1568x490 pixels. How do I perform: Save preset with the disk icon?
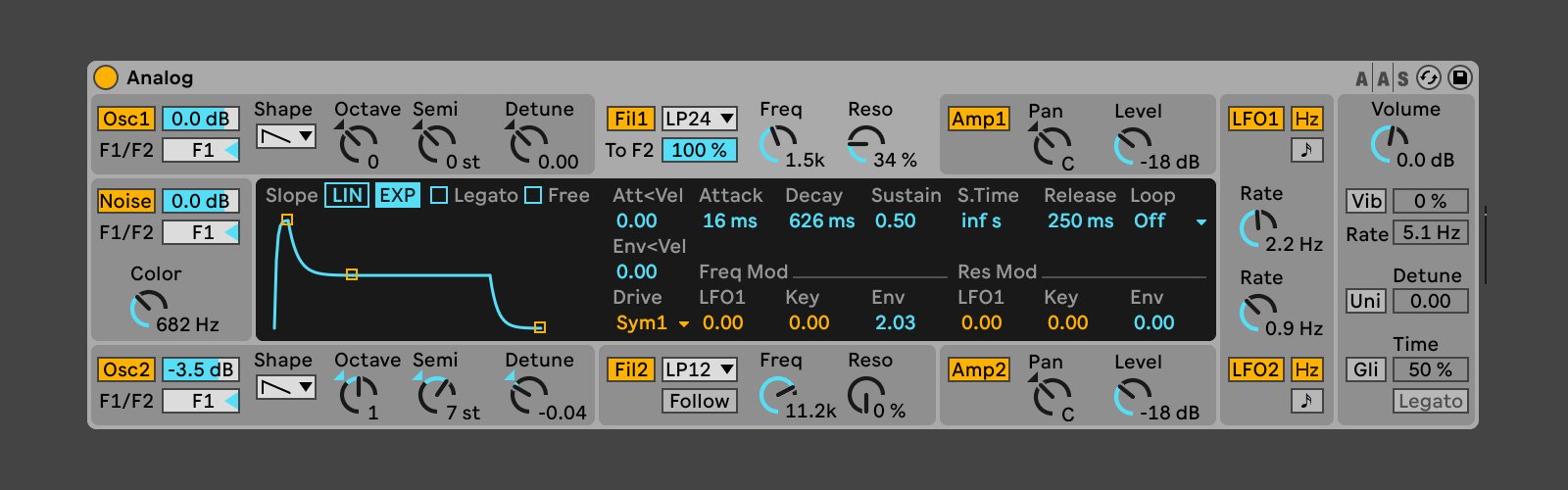1460,77
